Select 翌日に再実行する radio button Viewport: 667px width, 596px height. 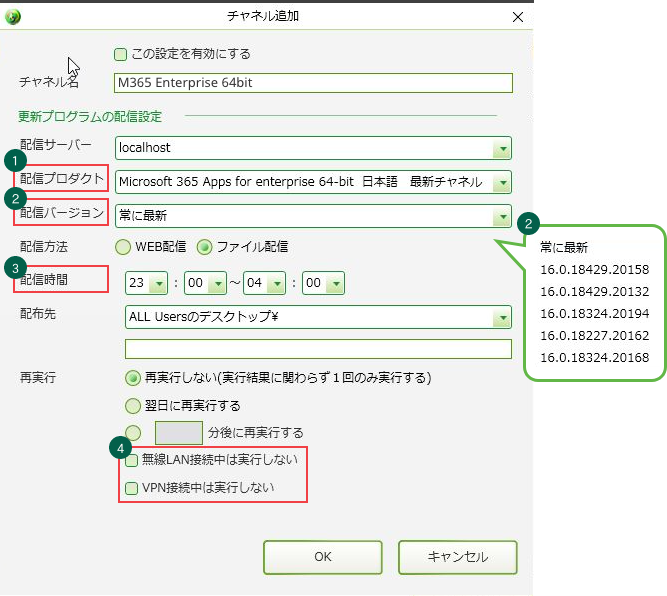point(133,406)
